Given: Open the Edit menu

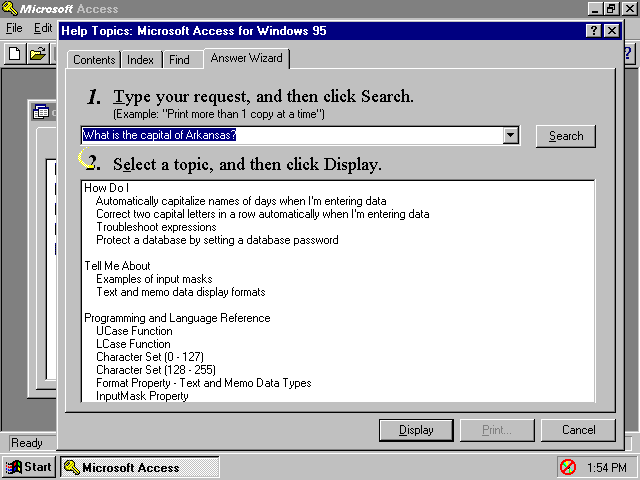Looking at the screenshot, I should (43, 28).
